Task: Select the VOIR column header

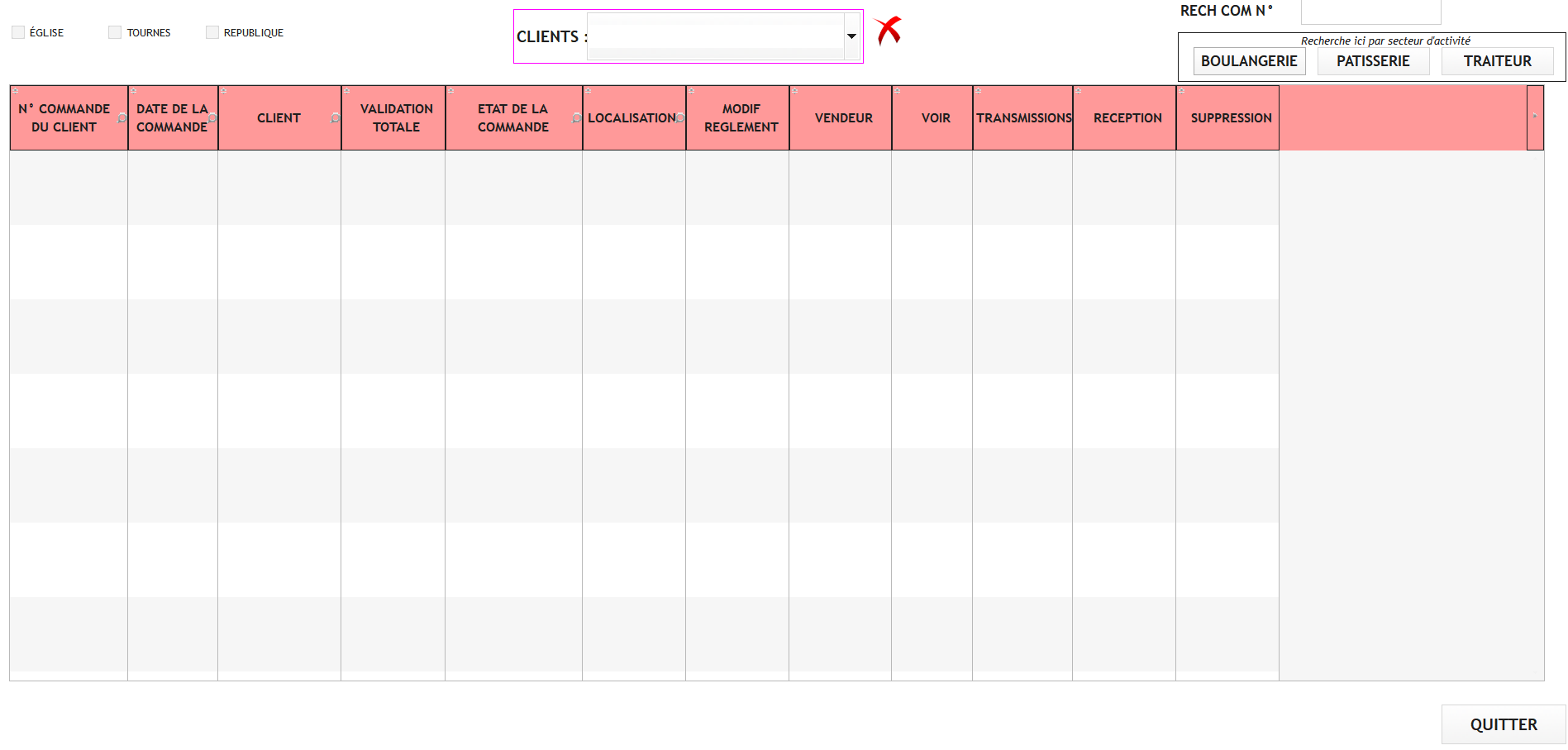Action: (932, 117)
